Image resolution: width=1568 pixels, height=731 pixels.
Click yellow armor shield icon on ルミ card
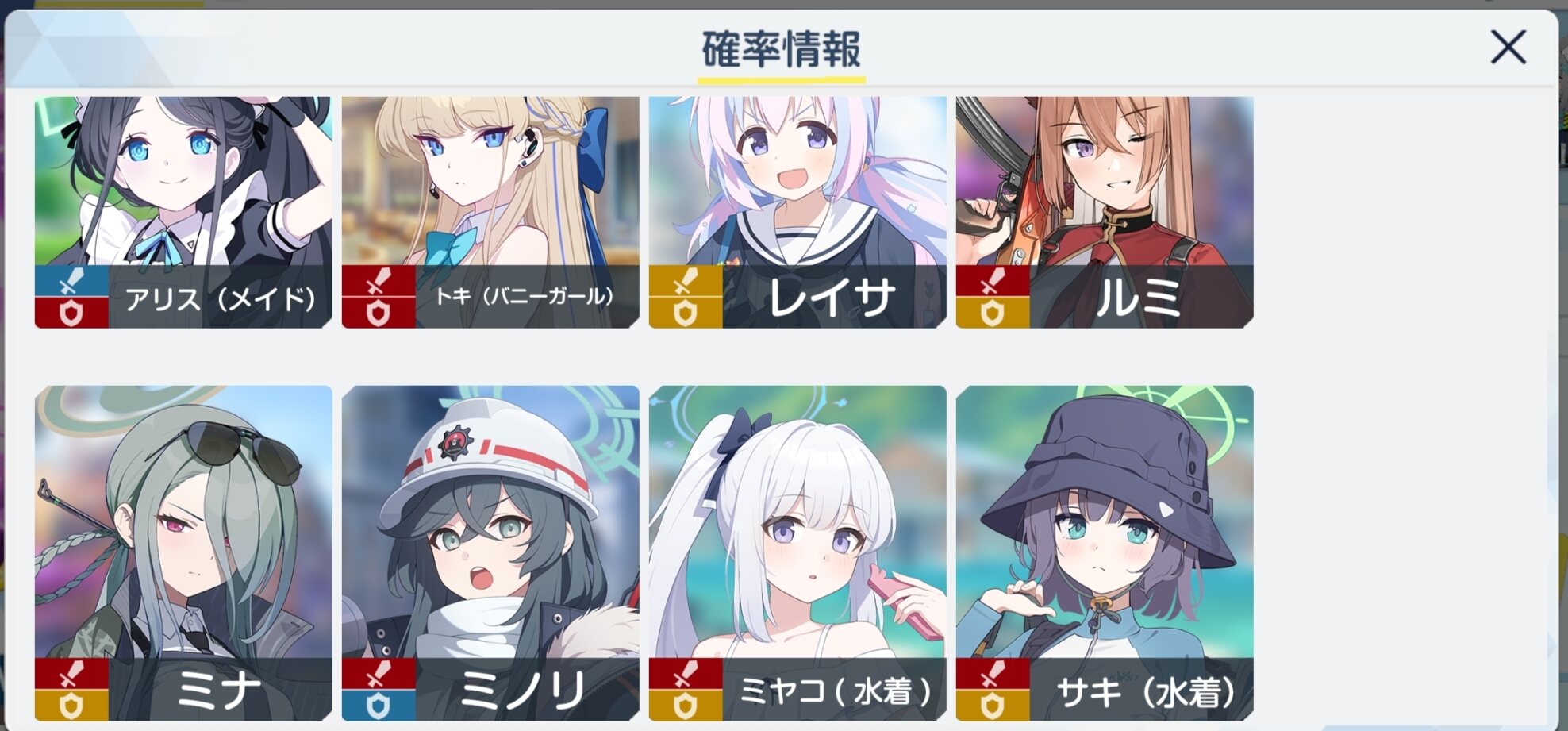pos(993,312)
